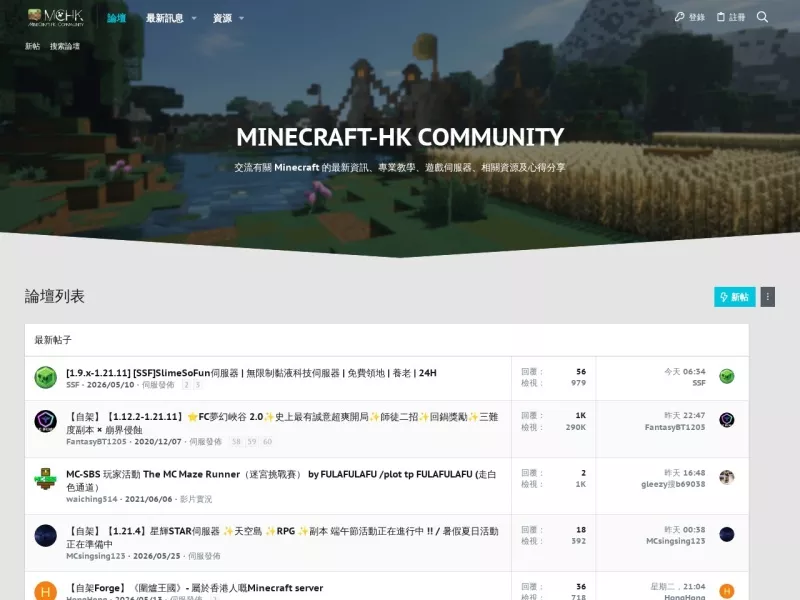The height and width of the screenshot is (600, 800).
Task: Click 昨天 00:38 latest post time
Action: [x=685, y=530]
